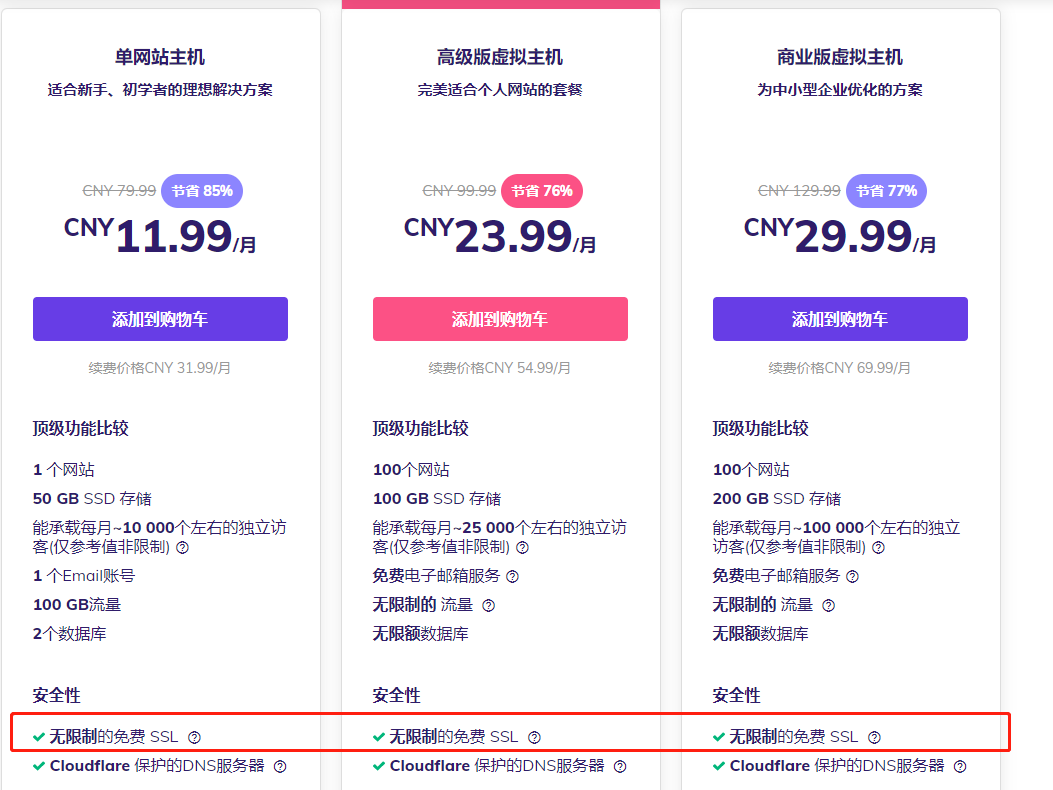Click unlimited traffic help icon in business plan
The image size is (1053, 790).
[828, 605]
